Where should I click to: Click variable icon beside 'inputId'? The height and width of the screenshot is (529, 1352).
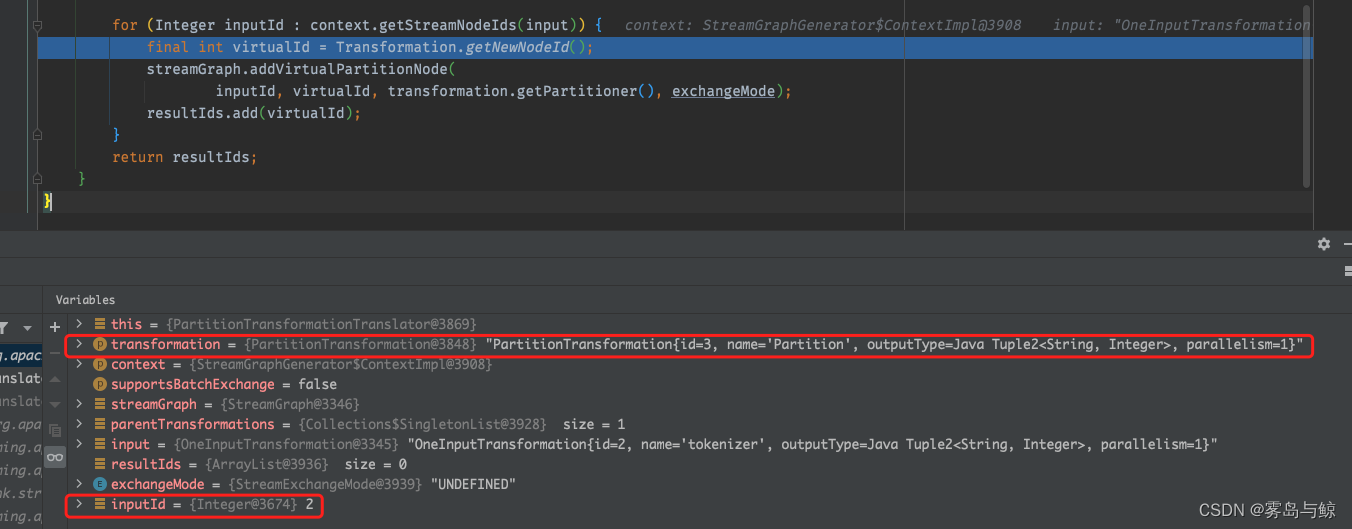click(100, 505)
